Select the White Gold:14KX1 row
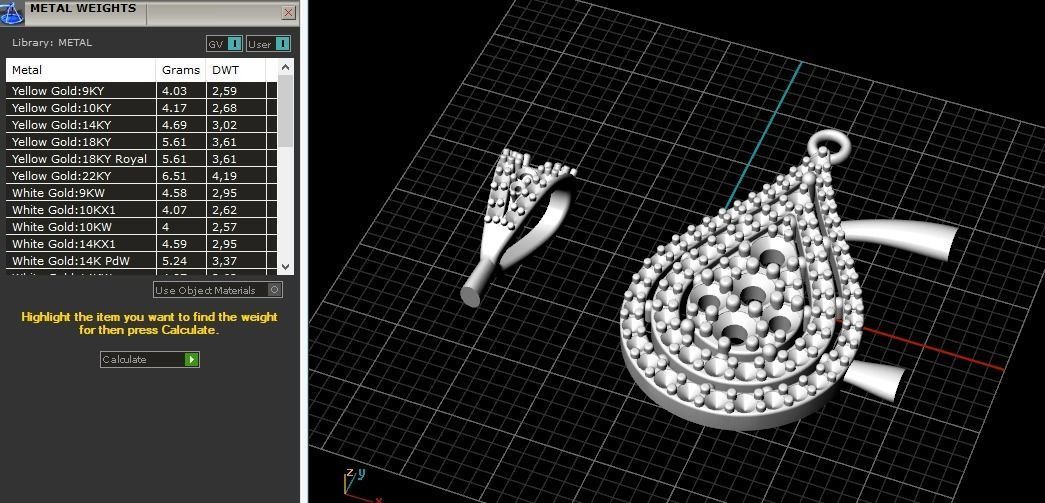The width and height of the screenshot is (1045, 503). tap(141, 244)
